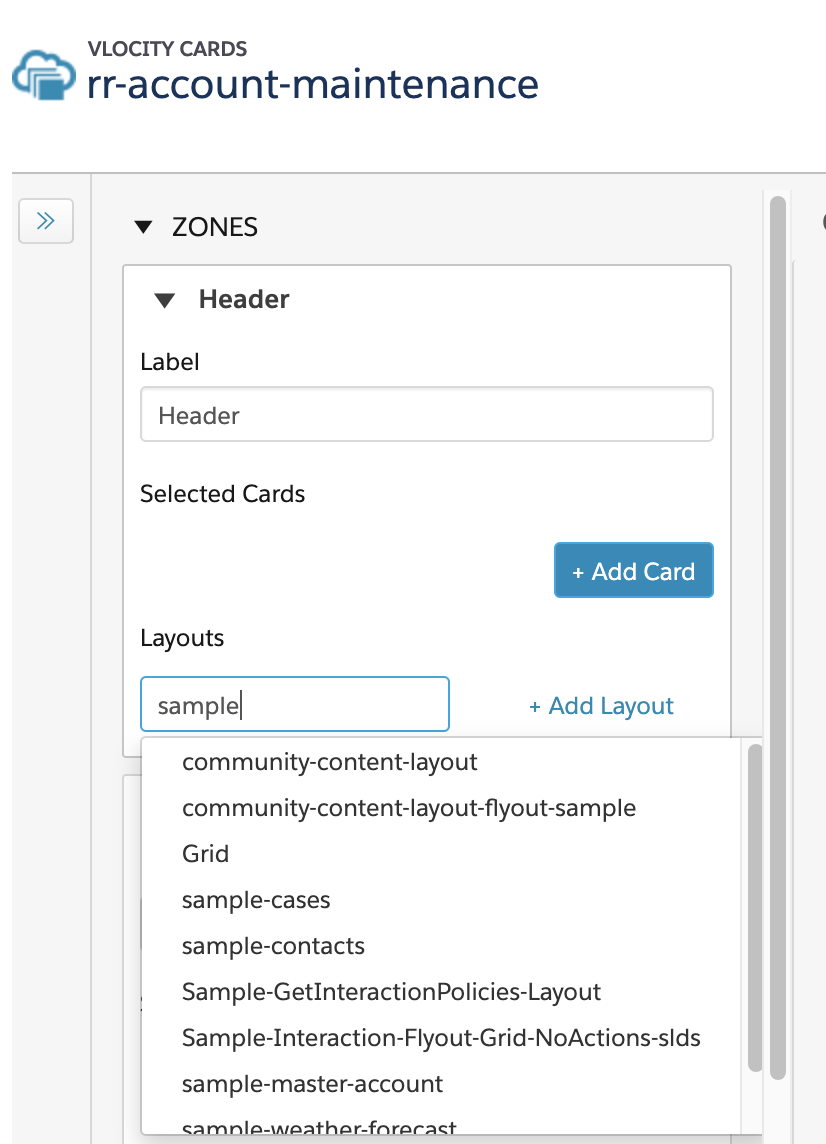Click the Label input field
This screenshot has height=1144, width=826.
click(x=427, y=414)
